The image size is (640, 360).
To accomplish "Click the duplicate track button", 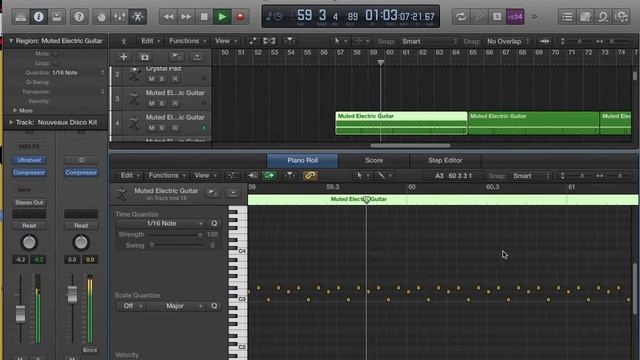I will click(144, 57).
